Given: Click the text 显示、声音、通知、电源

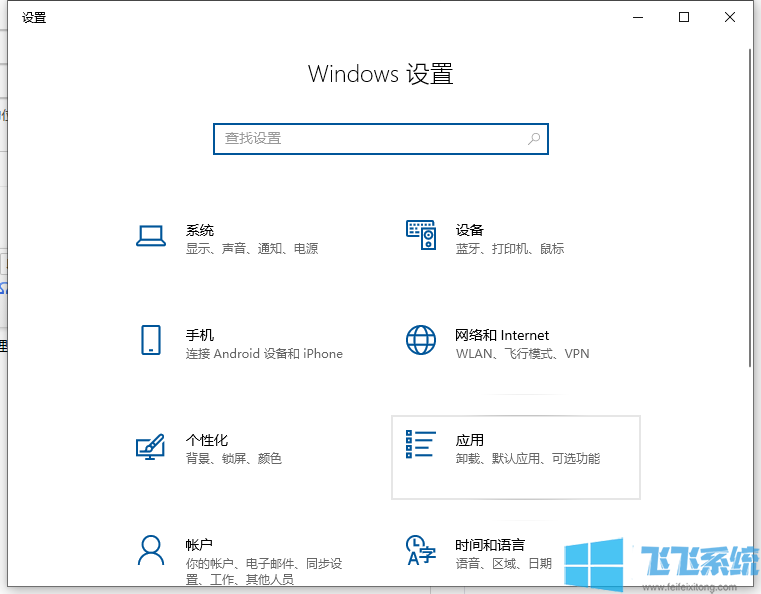Looking at the screenshot, I should pos(252,248).
